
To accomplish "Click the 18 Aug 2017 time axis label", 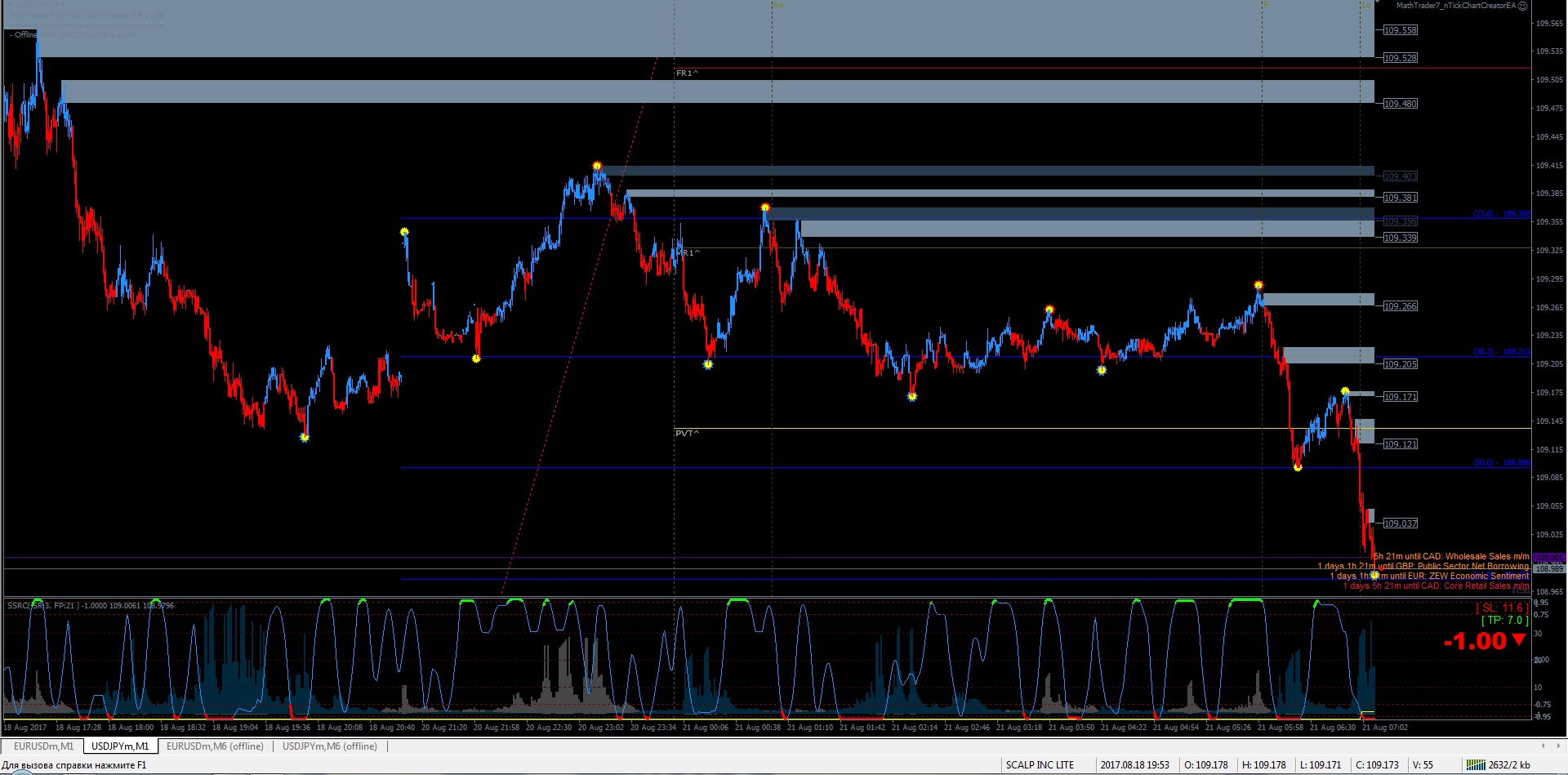I will tap(26, 728).
